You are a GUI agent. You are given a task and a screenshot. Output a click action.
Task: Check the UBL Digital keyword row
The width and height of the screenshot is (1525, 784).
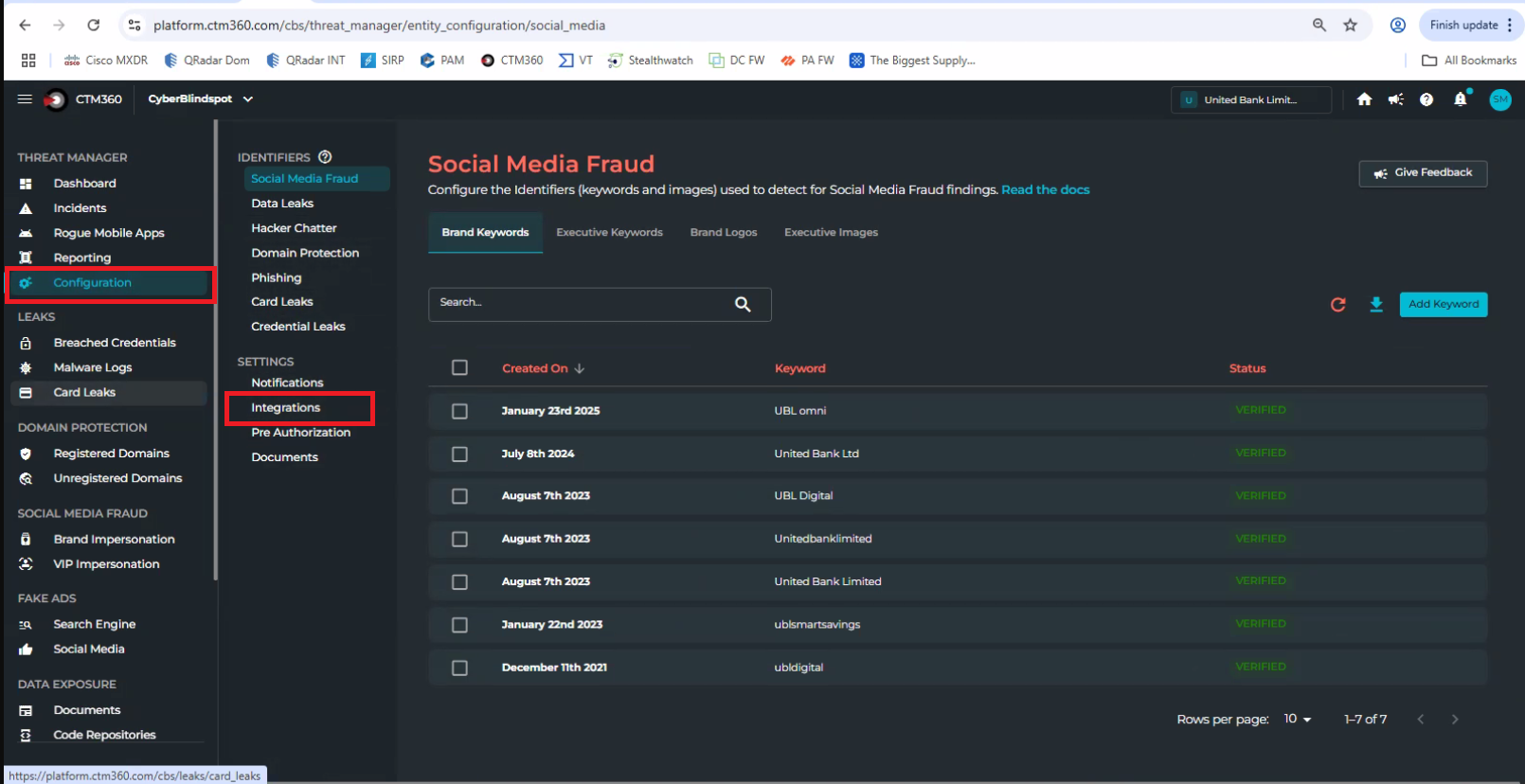coord(459,496)
